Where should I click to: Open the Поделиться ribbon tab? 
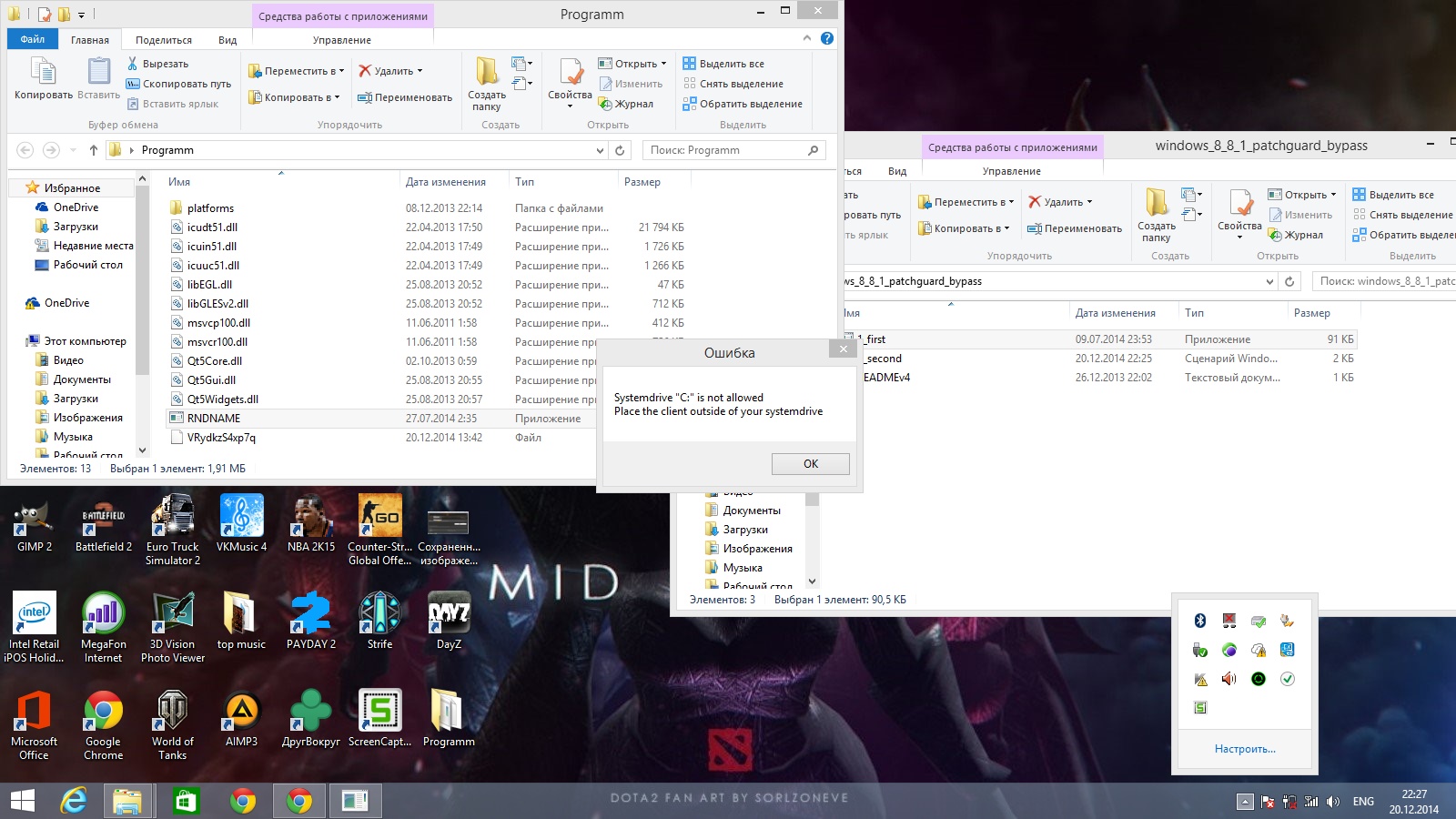164,40
